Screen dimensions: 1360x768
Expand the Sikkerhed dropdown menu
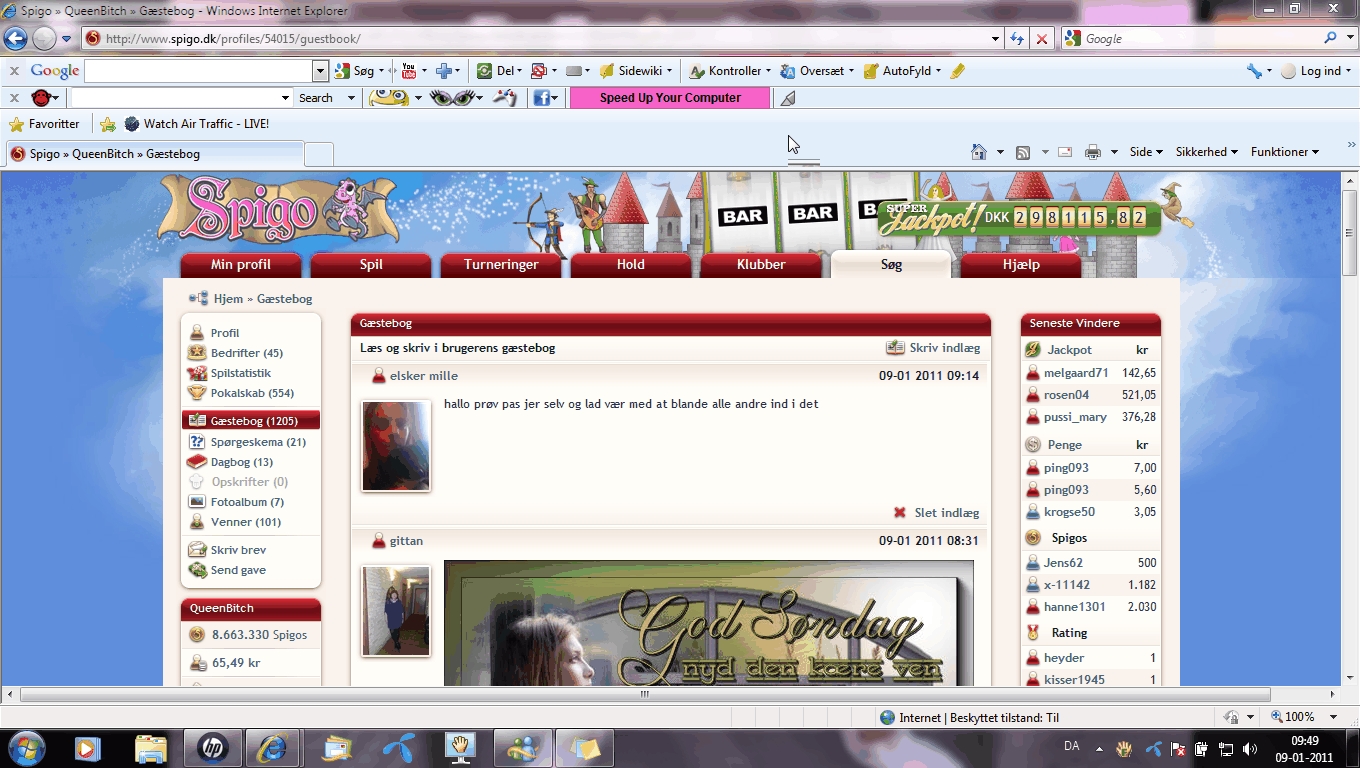1206,152
